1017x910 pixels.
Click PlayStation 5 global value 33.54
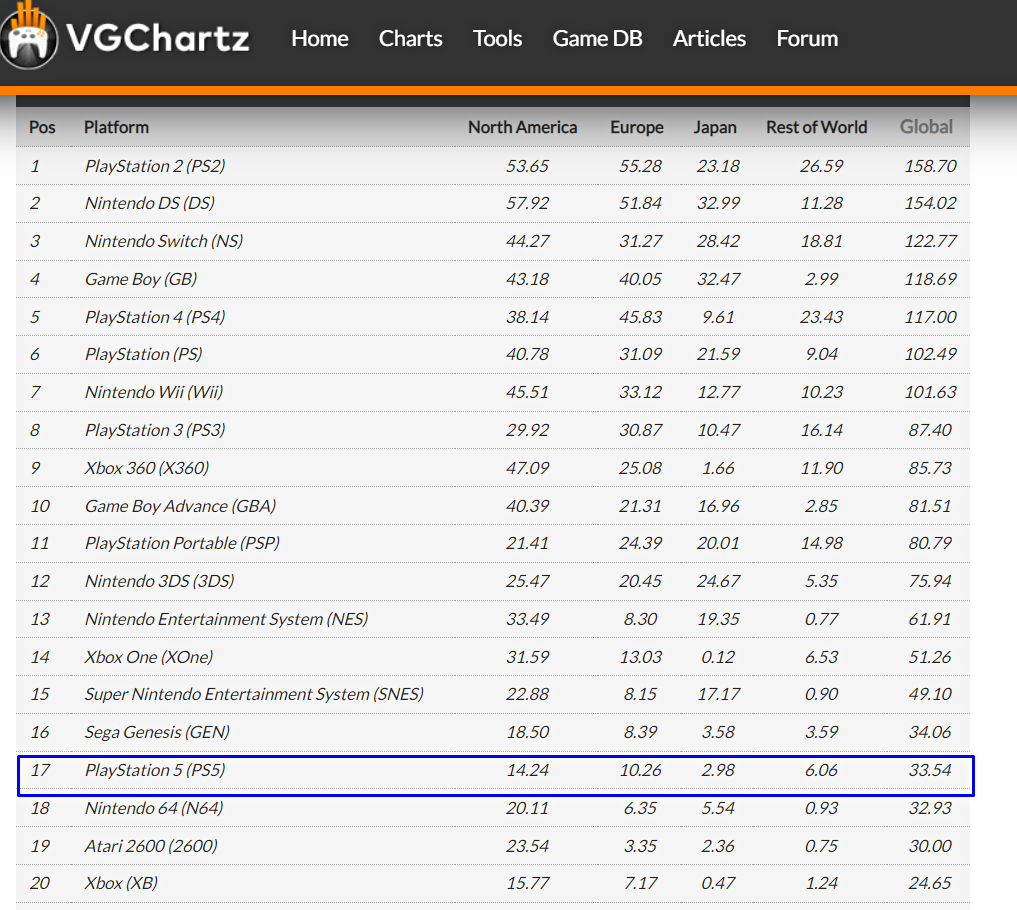coord(930,770)
